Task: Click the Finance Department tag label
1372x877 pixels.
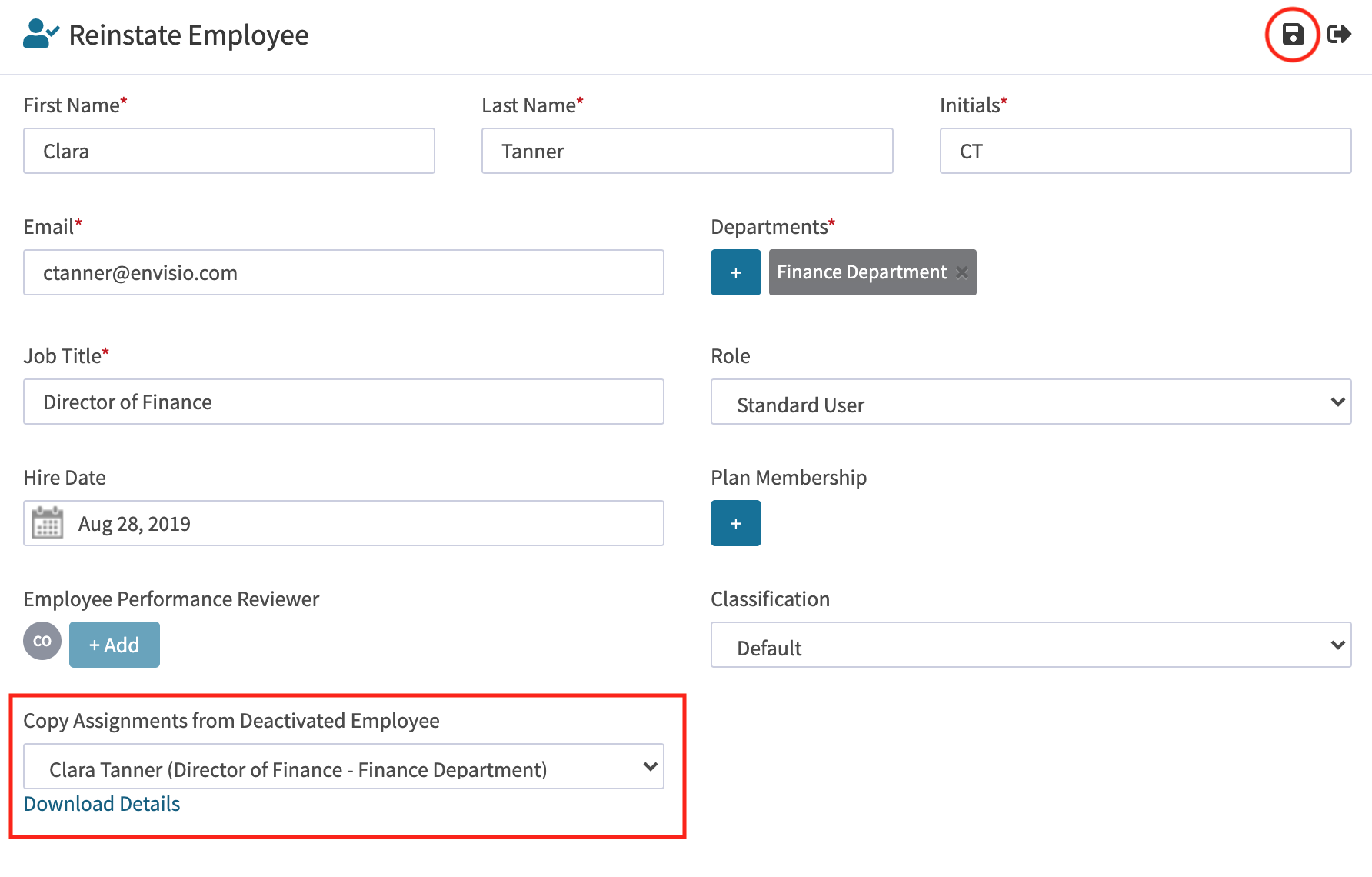Action: (861, 272)
